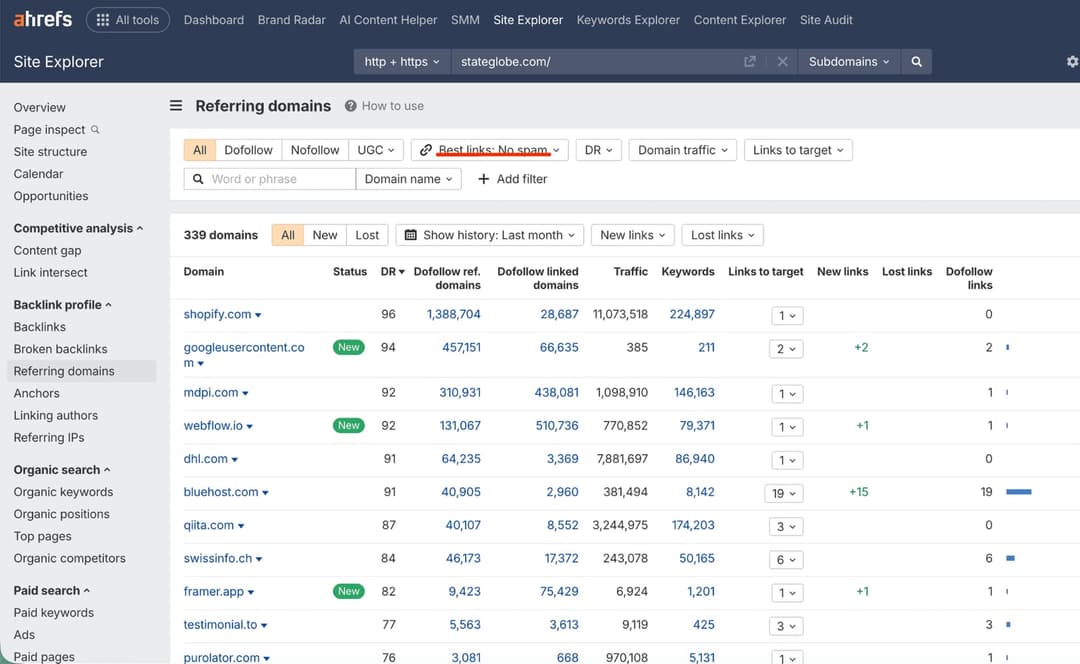
Task: Collapse the Organic search section
Action: (x=62, y=470)
